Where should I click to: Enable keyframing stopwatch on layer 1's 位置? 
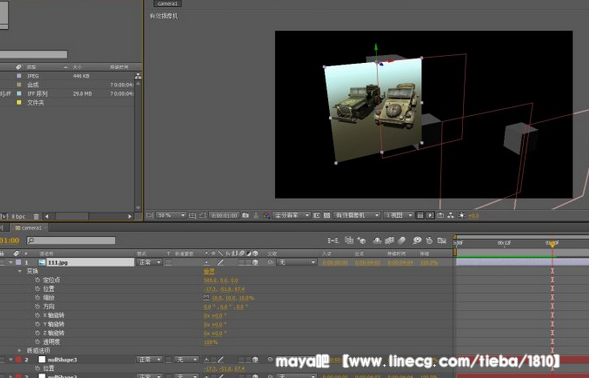pyautogui.click(x=37, y=289)
